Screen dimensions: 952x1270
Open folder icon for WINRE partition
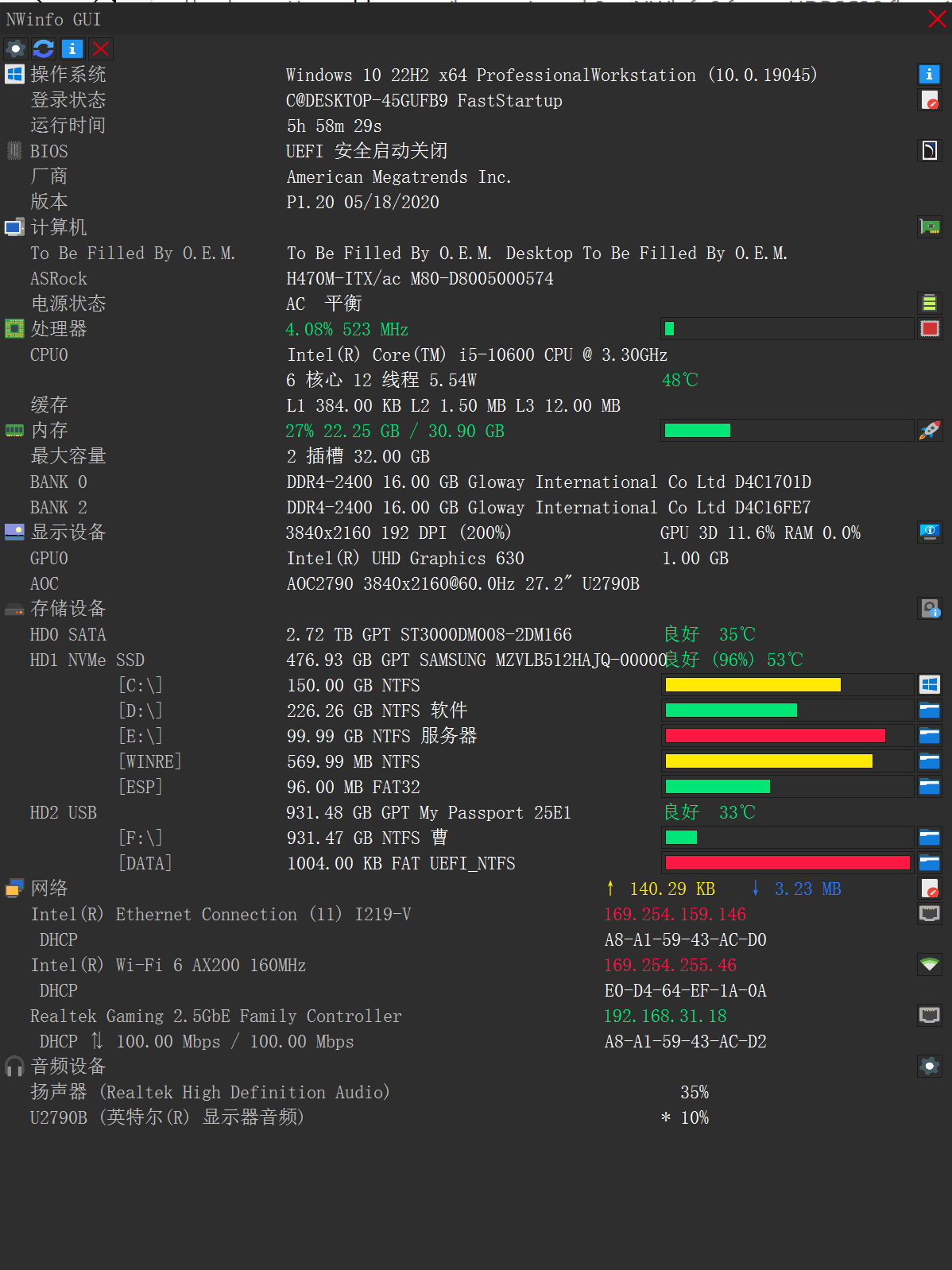[x=930, y=761]
